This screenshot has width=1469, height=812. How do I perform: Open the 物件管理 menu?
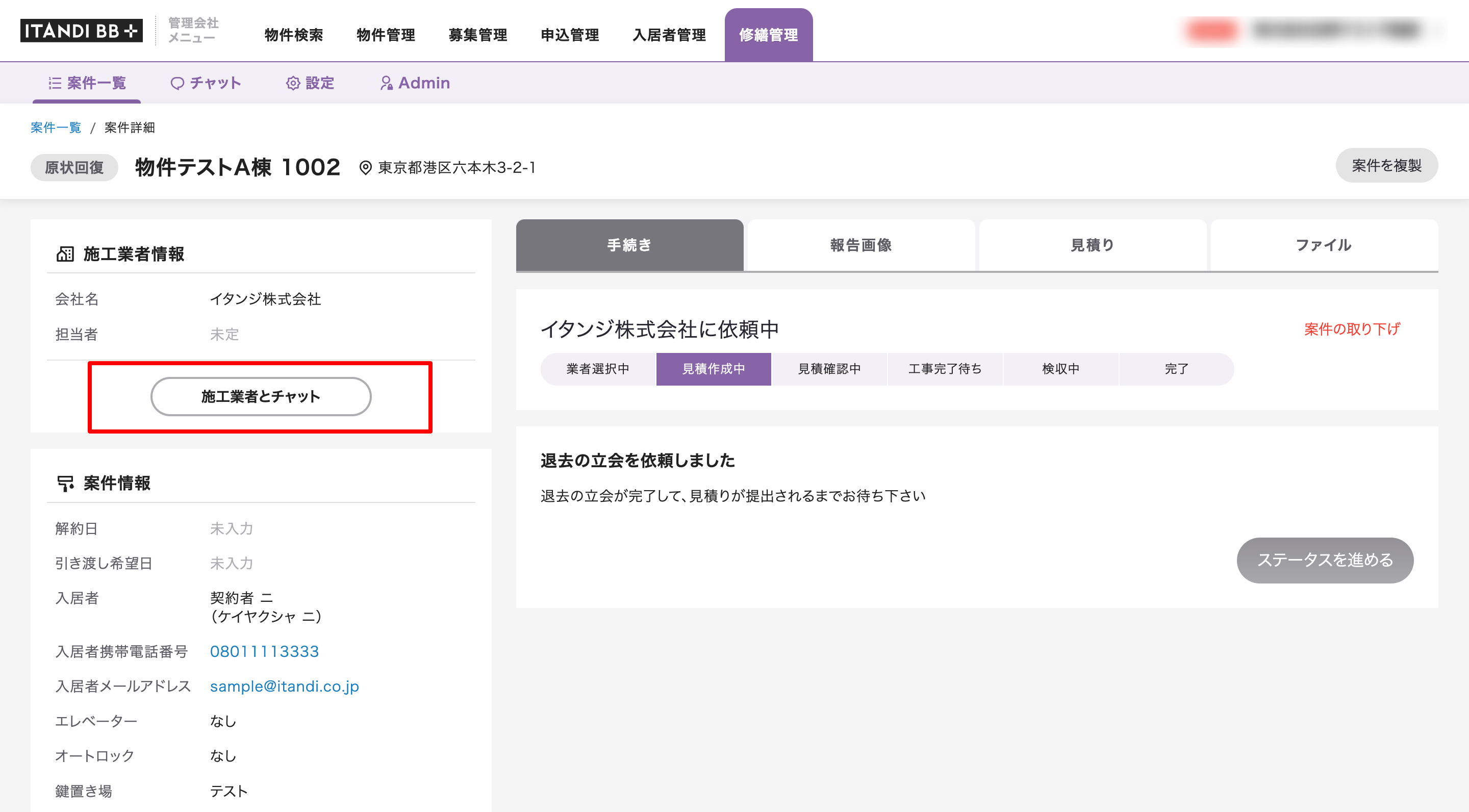(386, 35)
